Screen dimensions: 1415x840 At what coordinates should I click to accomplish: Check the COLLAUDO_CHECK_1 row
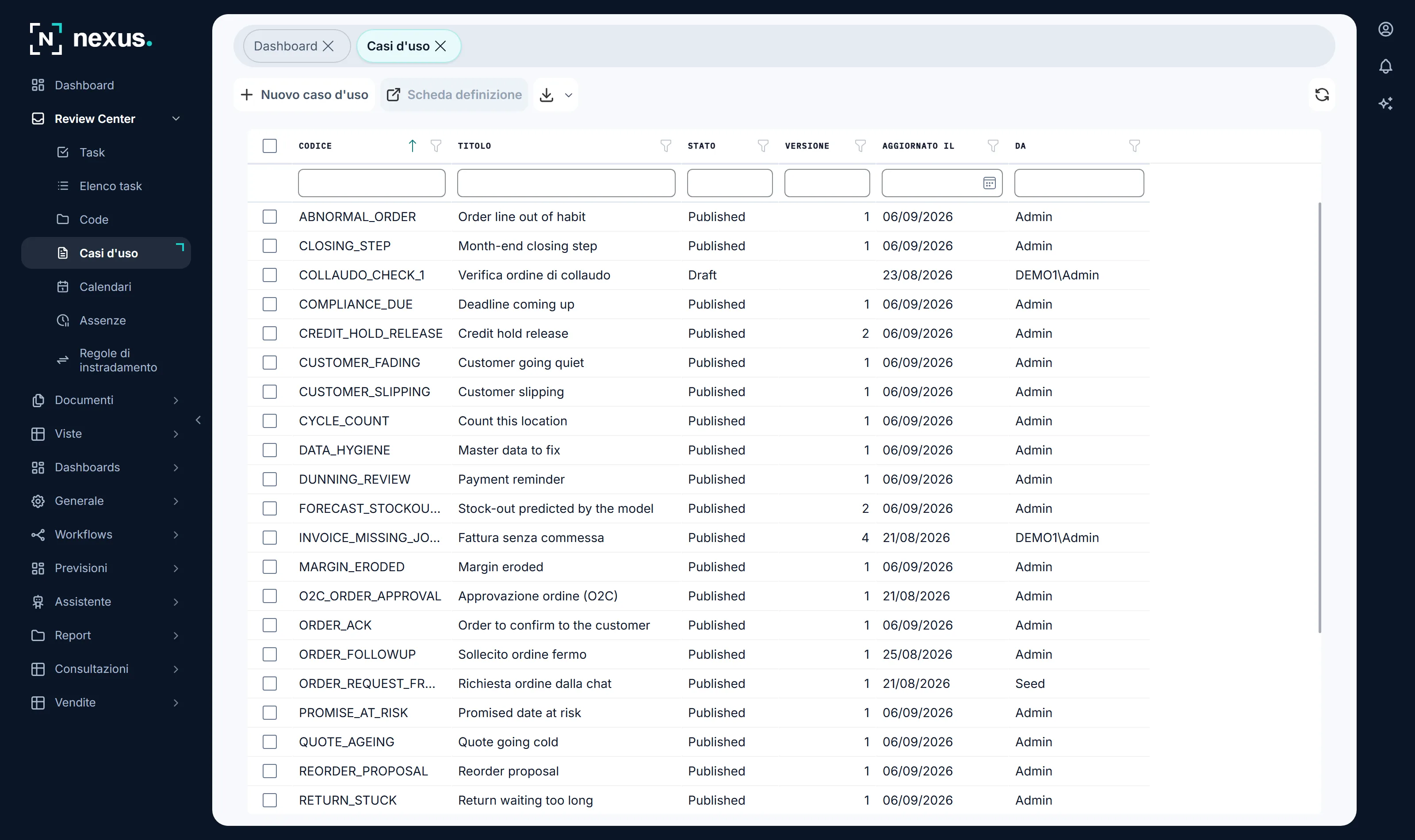click(x=269, y=275)
